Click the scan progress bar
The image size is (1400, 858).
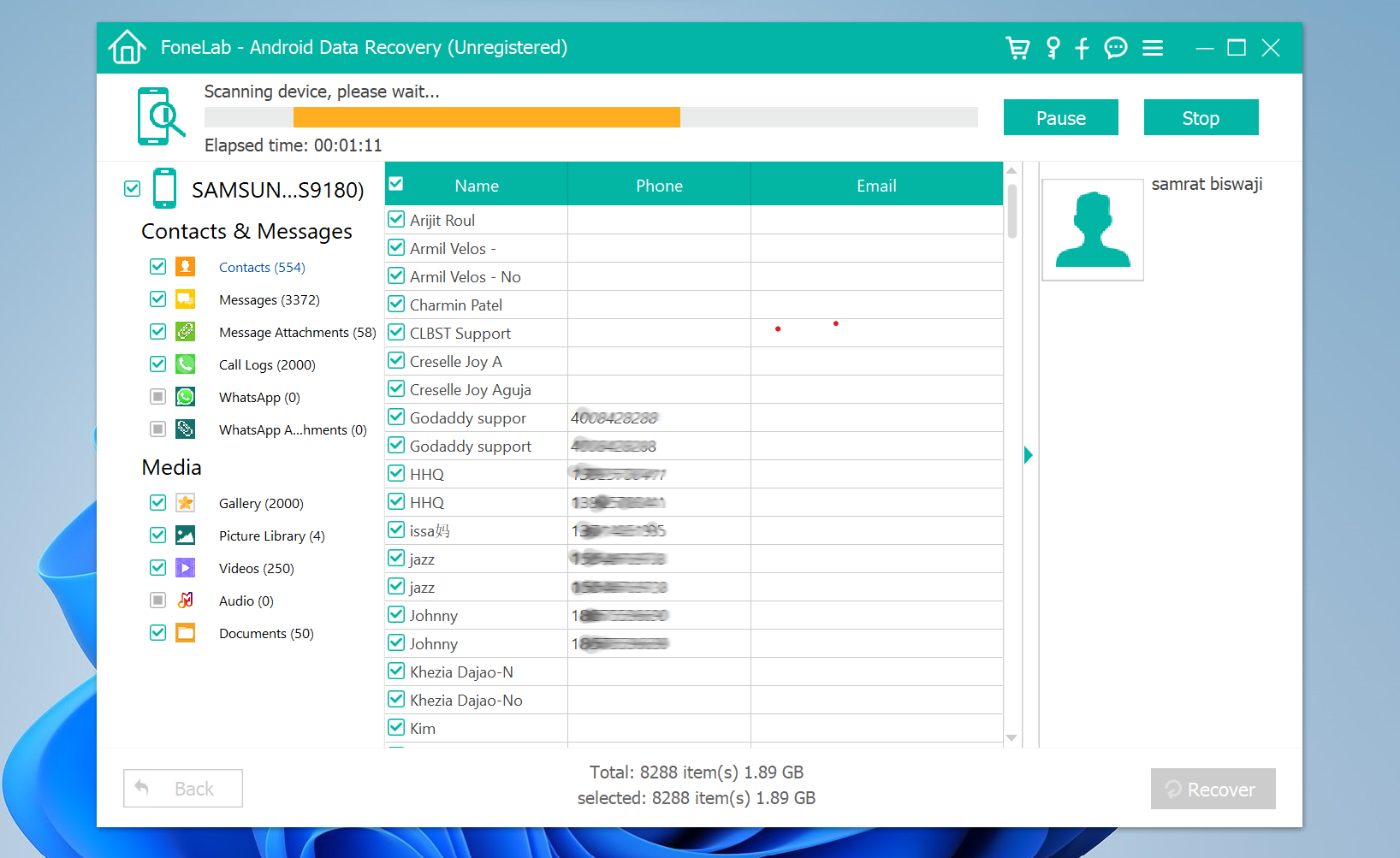point(590,117)
